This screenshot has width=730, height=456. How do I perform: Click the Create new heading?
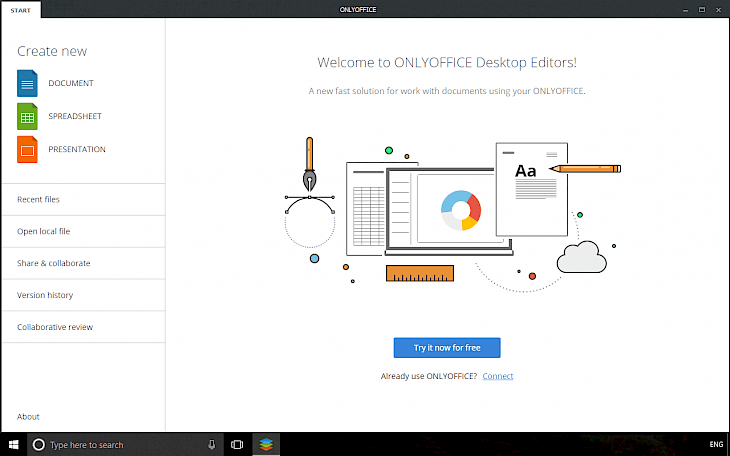(x=52, y=51)
